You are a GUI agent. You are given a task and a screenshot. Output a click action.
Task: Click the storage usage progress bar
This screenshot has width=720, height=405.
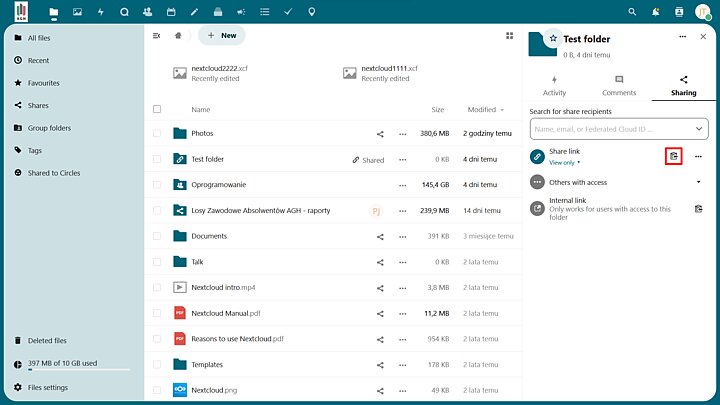(72, 370)
